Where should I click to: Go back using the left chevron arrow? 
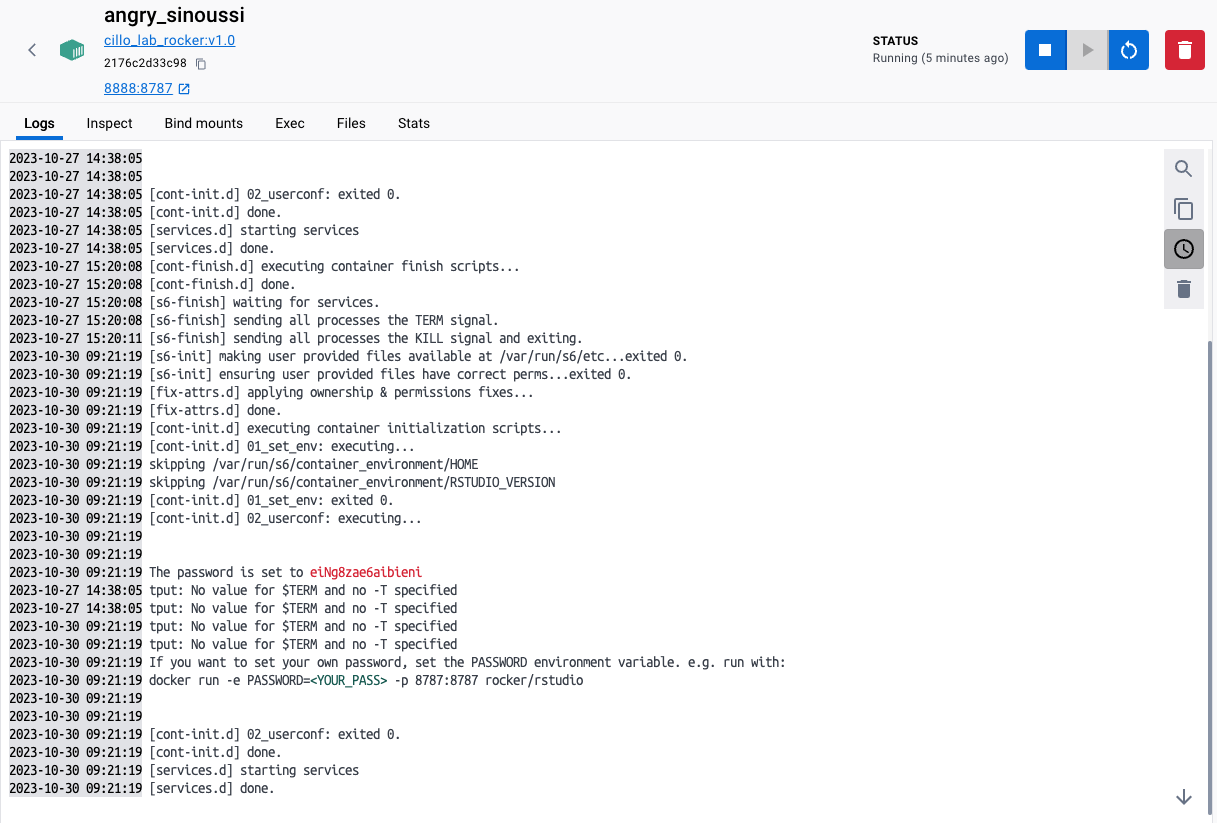tap(32, 50)
